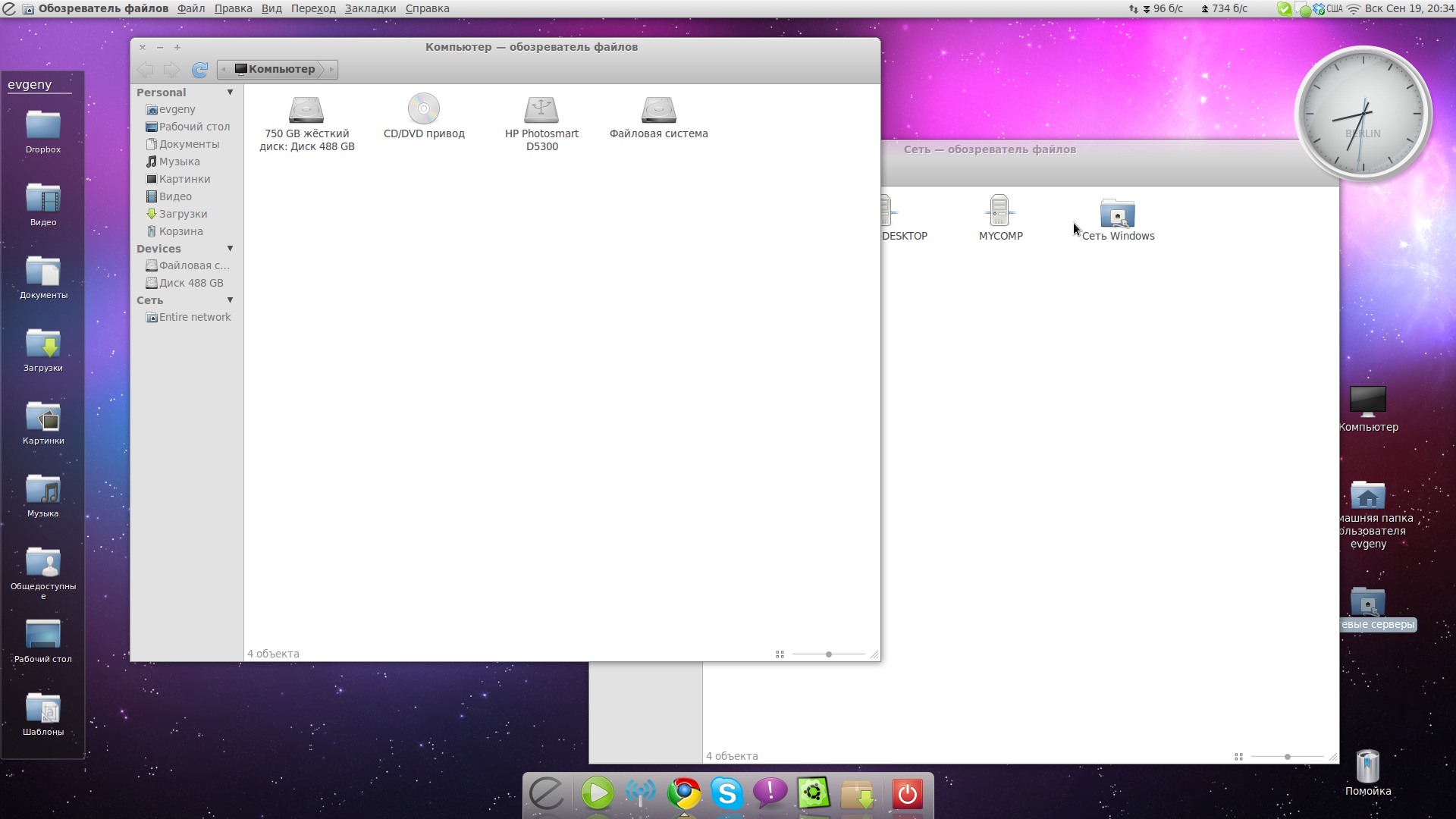The width and height of the screenshot is (1456, 819).
Task: Select Музыка in the sidebar
Action: coord(172,162)
